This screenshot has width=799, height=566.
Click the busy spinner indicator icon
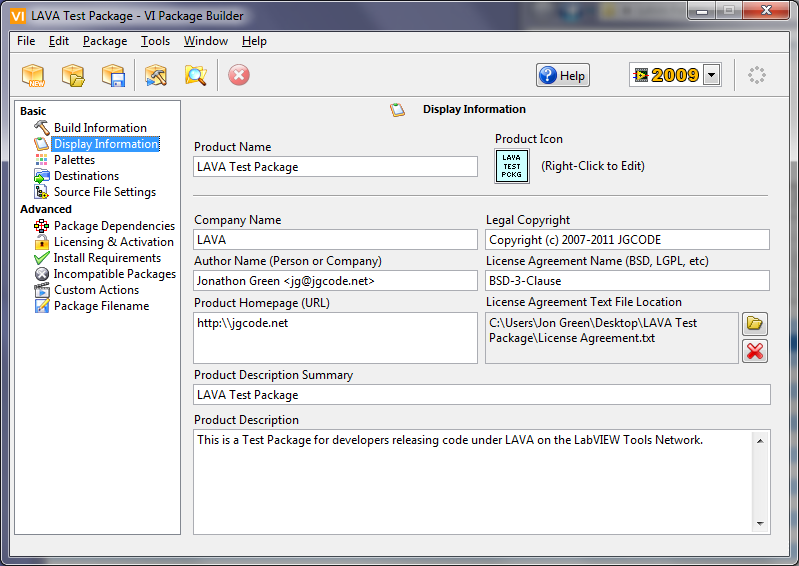[x=757, y=75]
